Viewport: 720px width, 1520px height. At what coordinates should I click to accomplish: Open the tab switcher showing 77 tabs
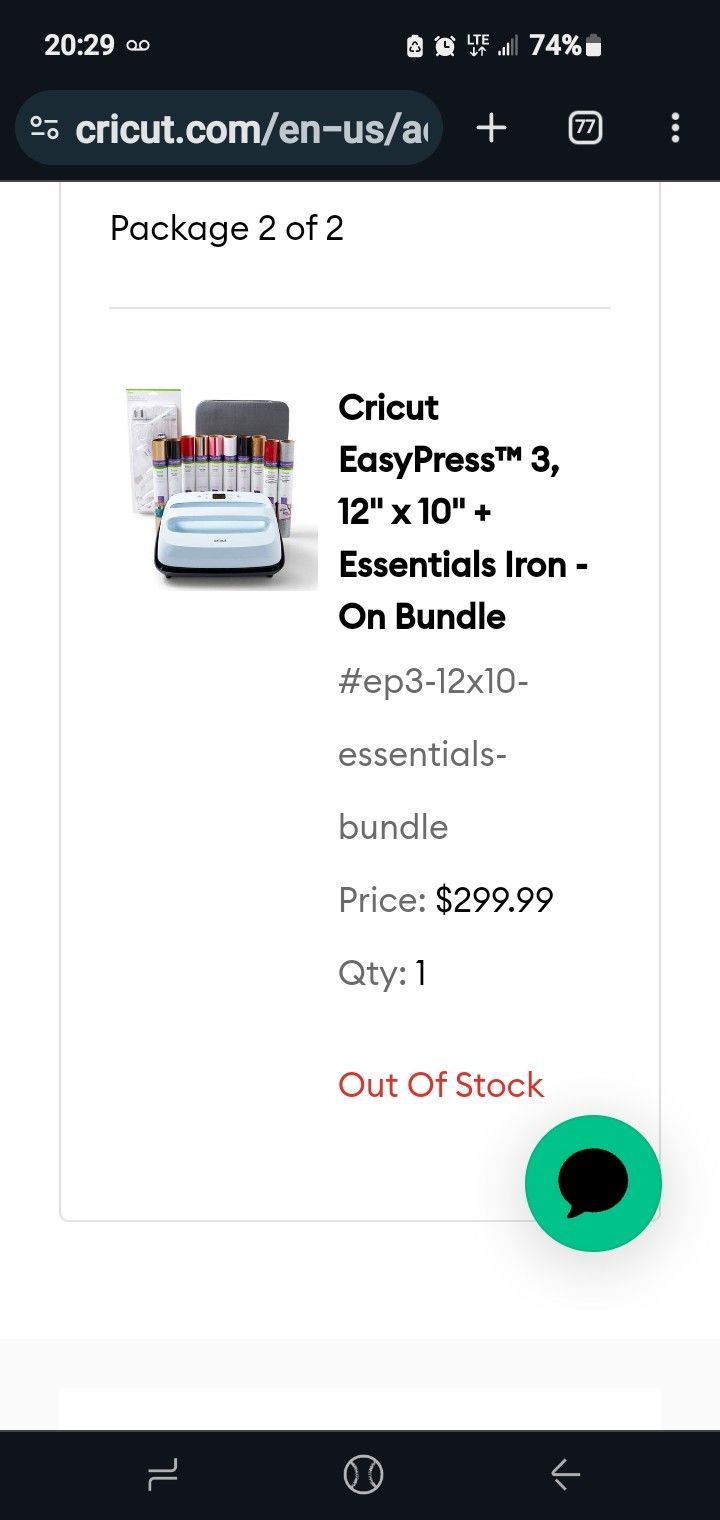(x=584, y=128)
